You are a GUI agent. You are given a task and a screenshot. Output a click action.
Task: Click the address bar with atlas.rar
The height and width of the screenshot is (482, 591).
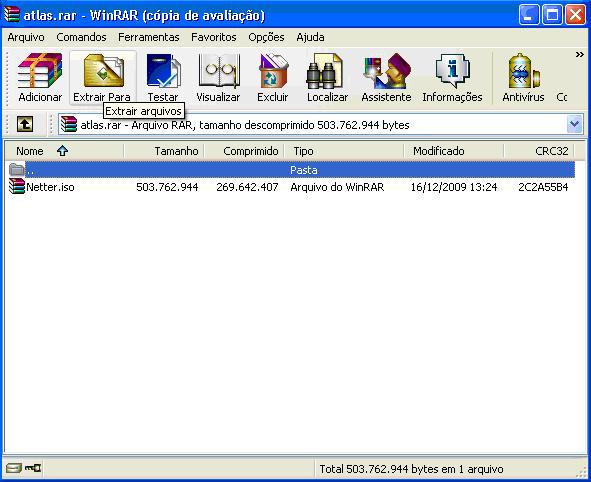[x=320, y=124]
